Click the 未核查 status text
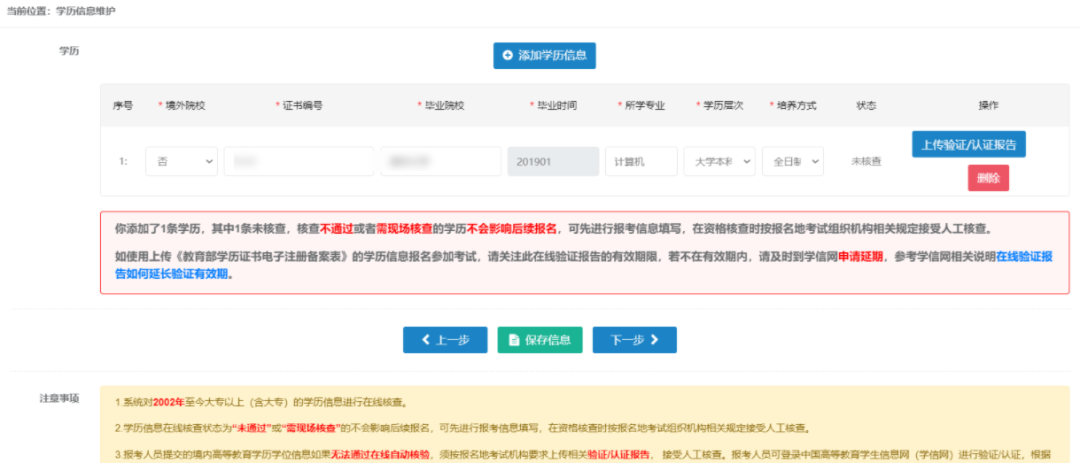Viewport: 1080px width, 463px height. click(866, 161)
